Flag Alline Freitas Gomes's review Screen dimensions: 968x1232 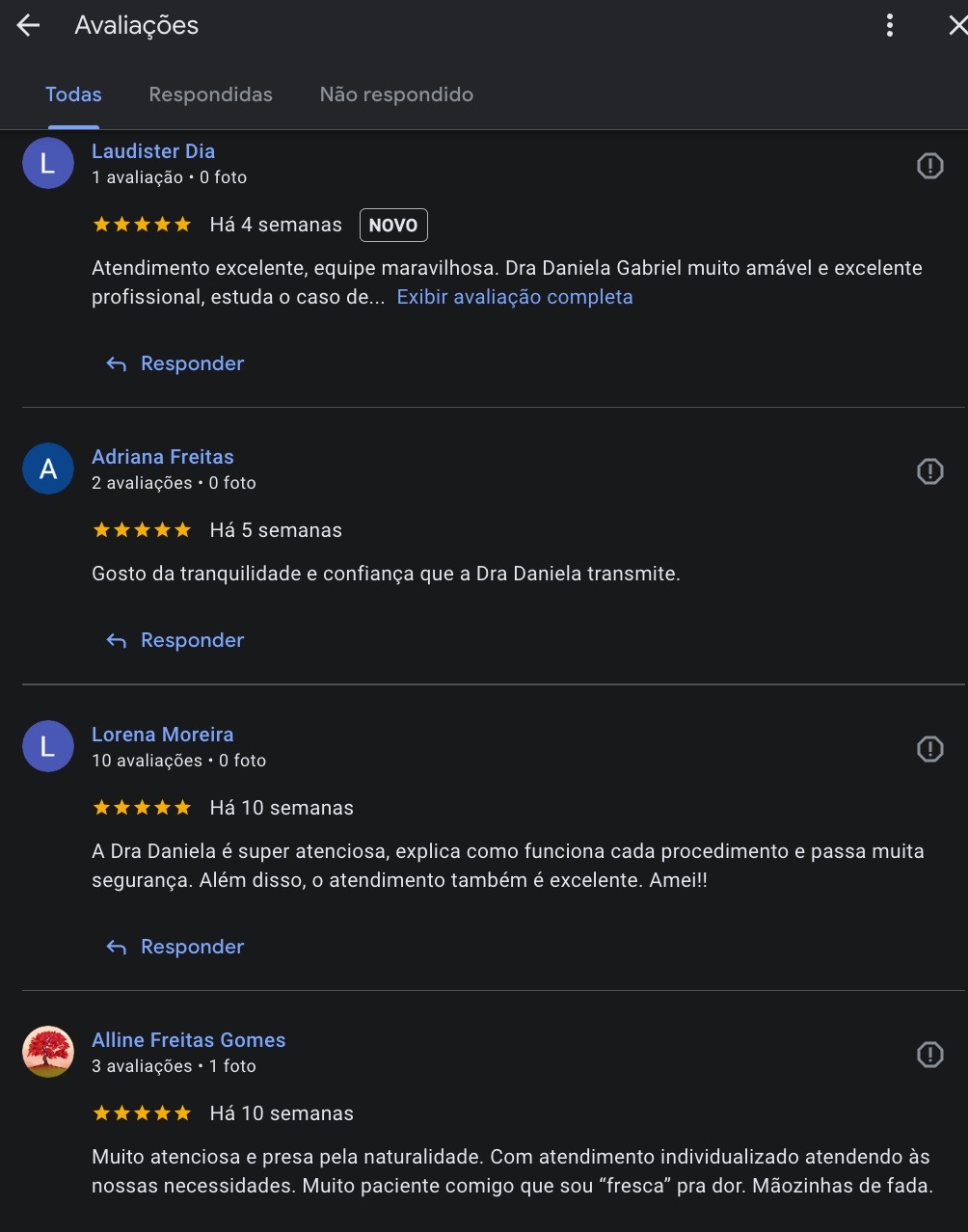click(x=929, y=1055)
